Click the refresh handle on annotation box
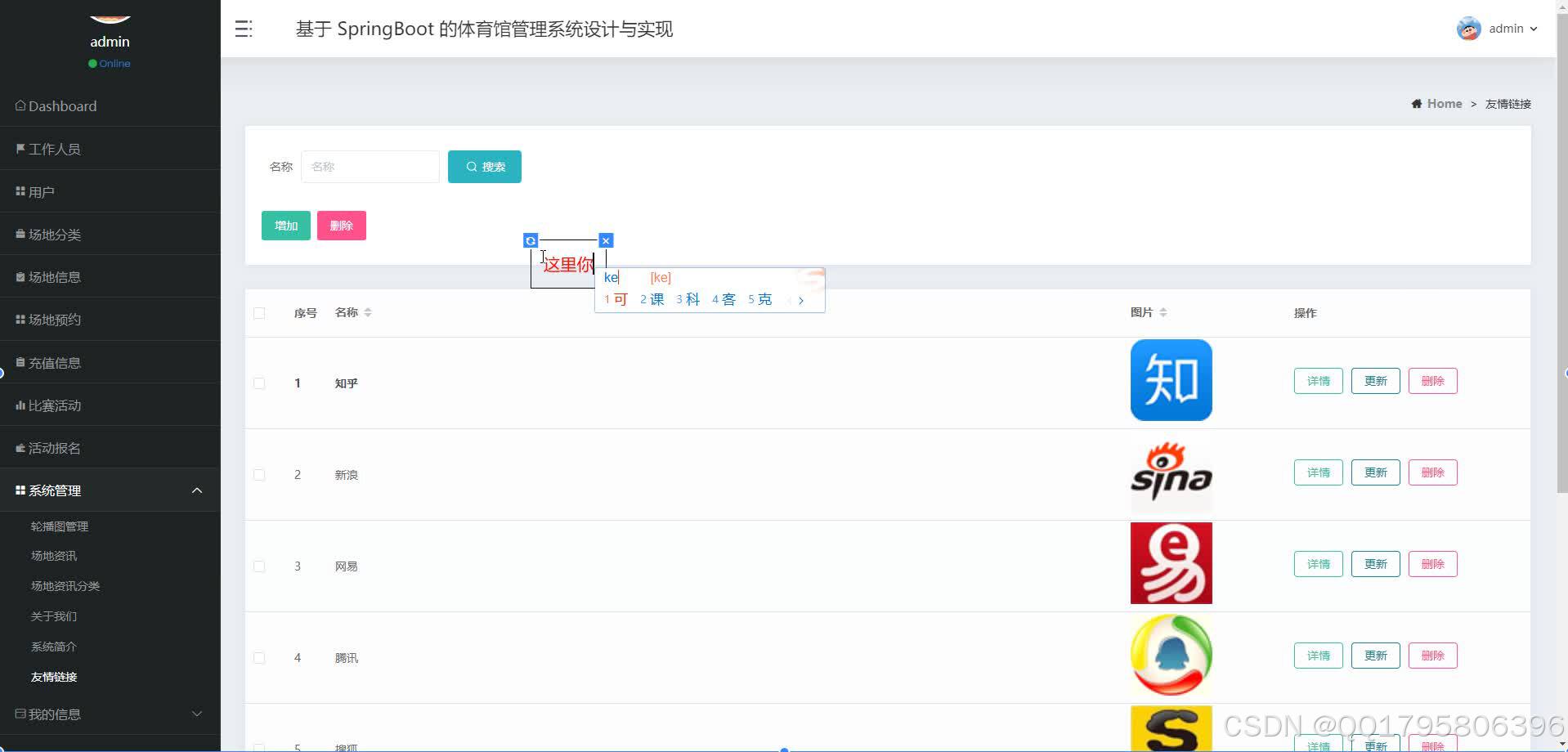The image size is (1568, 752). tap(531, 240)
